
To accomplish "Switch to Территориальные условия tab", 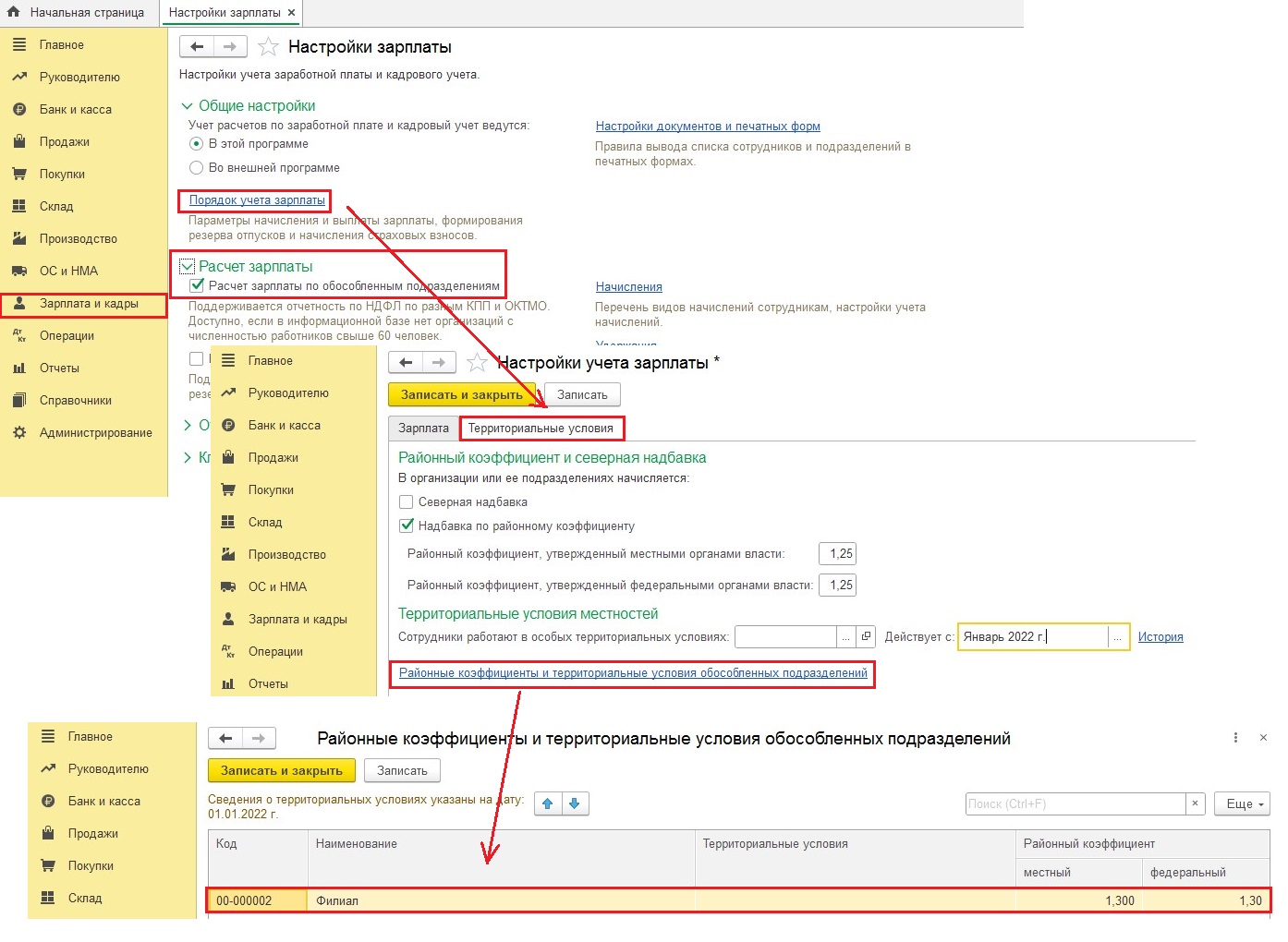I will point(541,429).
